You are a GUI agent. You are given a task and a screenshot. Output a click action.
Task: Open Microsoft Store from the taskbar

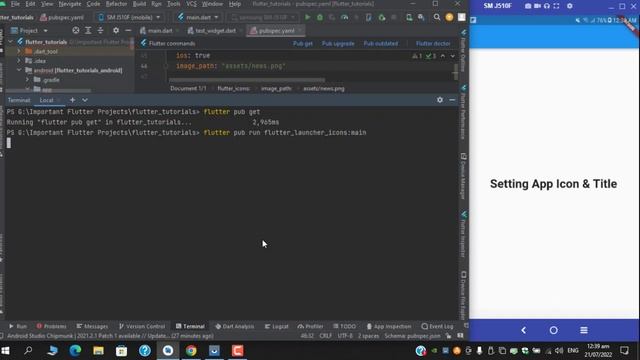[122, 351]
